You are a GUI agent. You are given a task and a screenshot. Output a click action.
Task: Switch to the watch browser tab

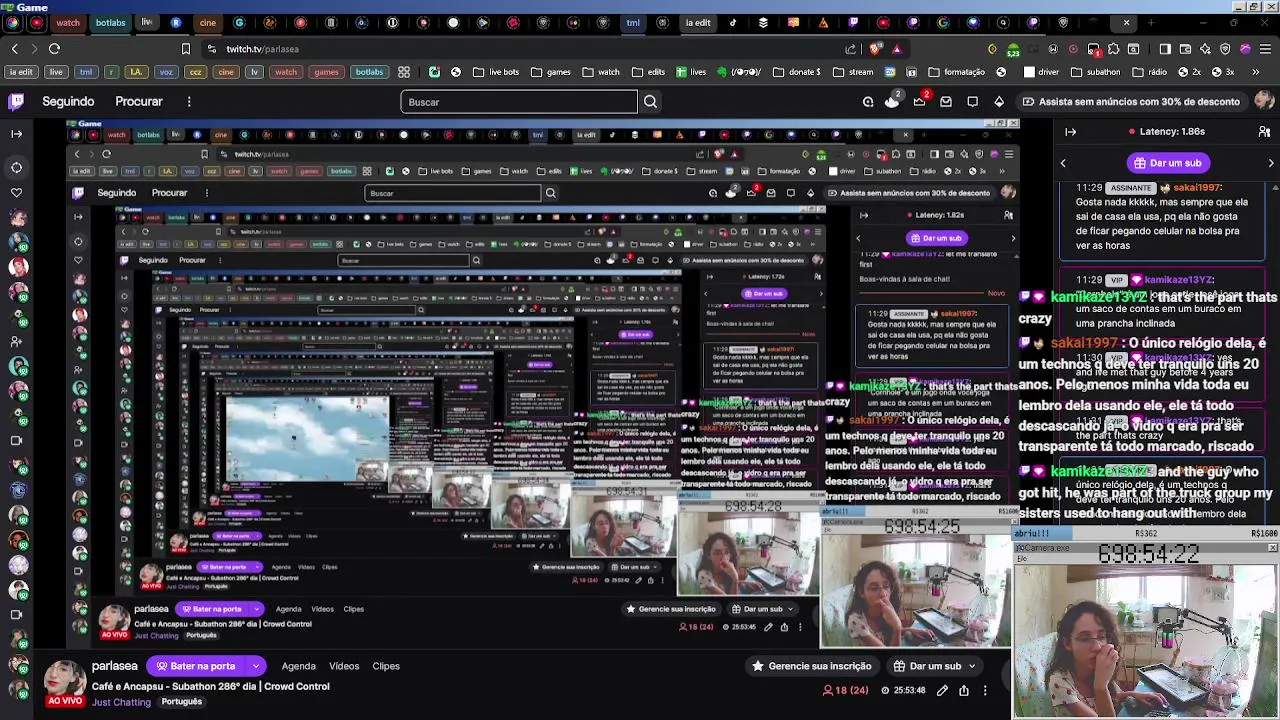tap(68, 22)
